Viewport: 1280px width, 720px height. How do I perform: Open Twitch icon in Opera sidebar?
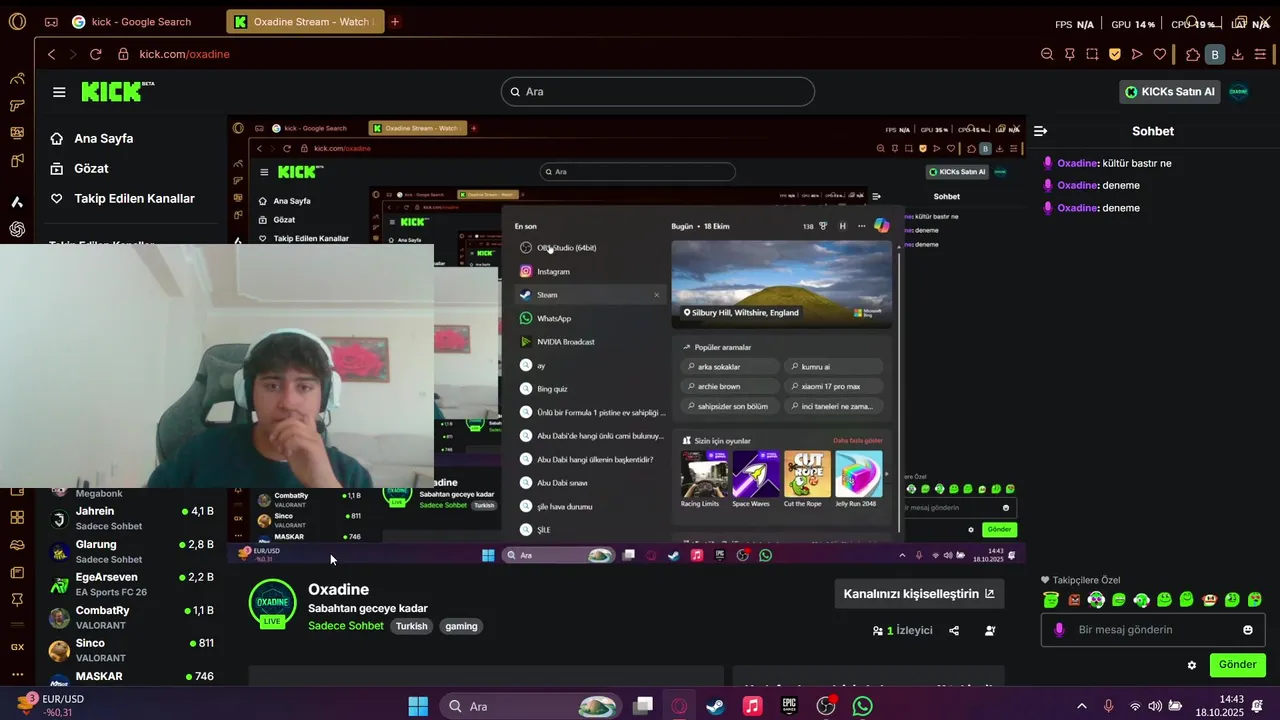tap(17, 160)
